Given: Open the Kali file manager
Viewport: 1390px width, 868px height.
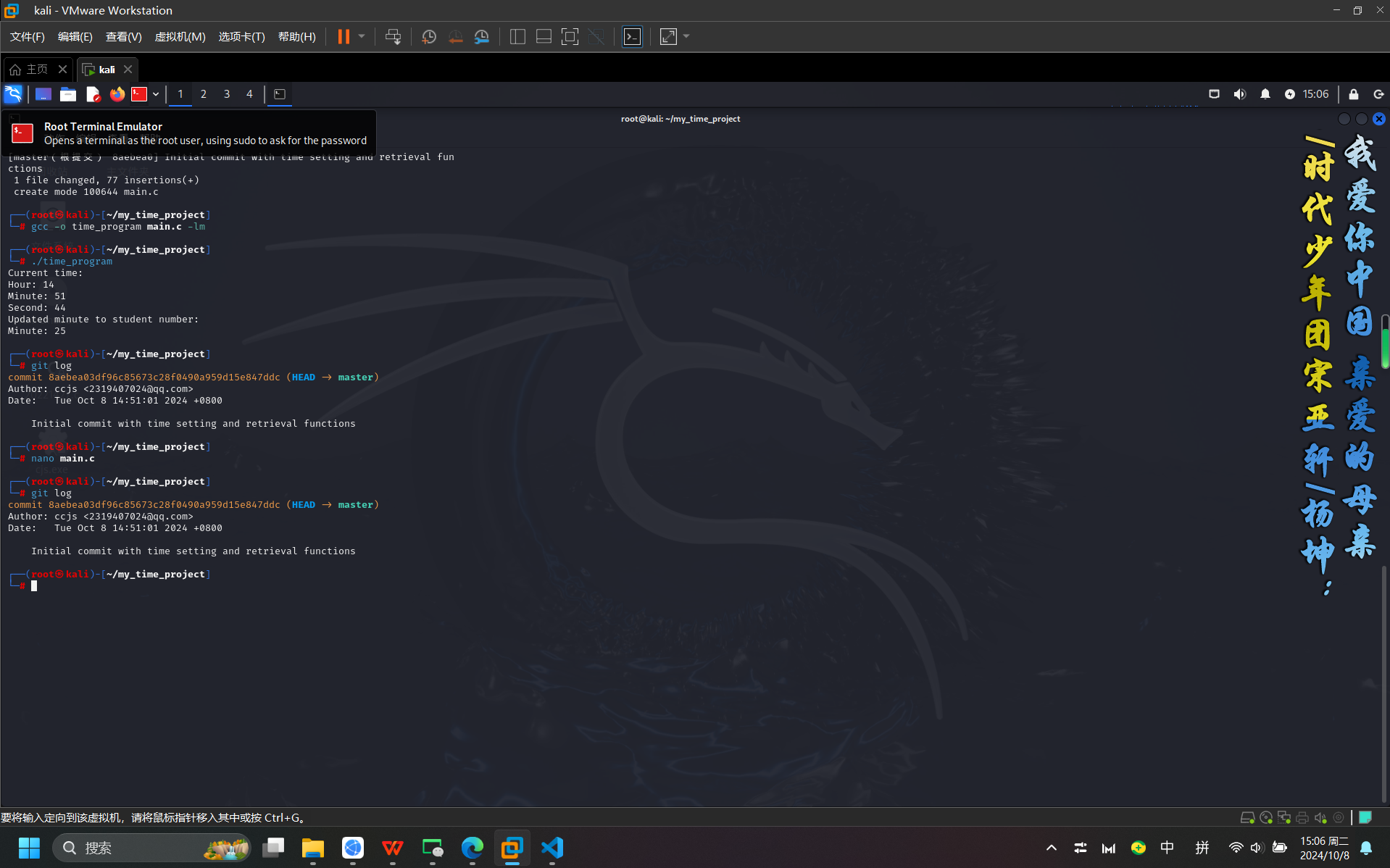Looking at the screenshot, I should pos(68,94).
